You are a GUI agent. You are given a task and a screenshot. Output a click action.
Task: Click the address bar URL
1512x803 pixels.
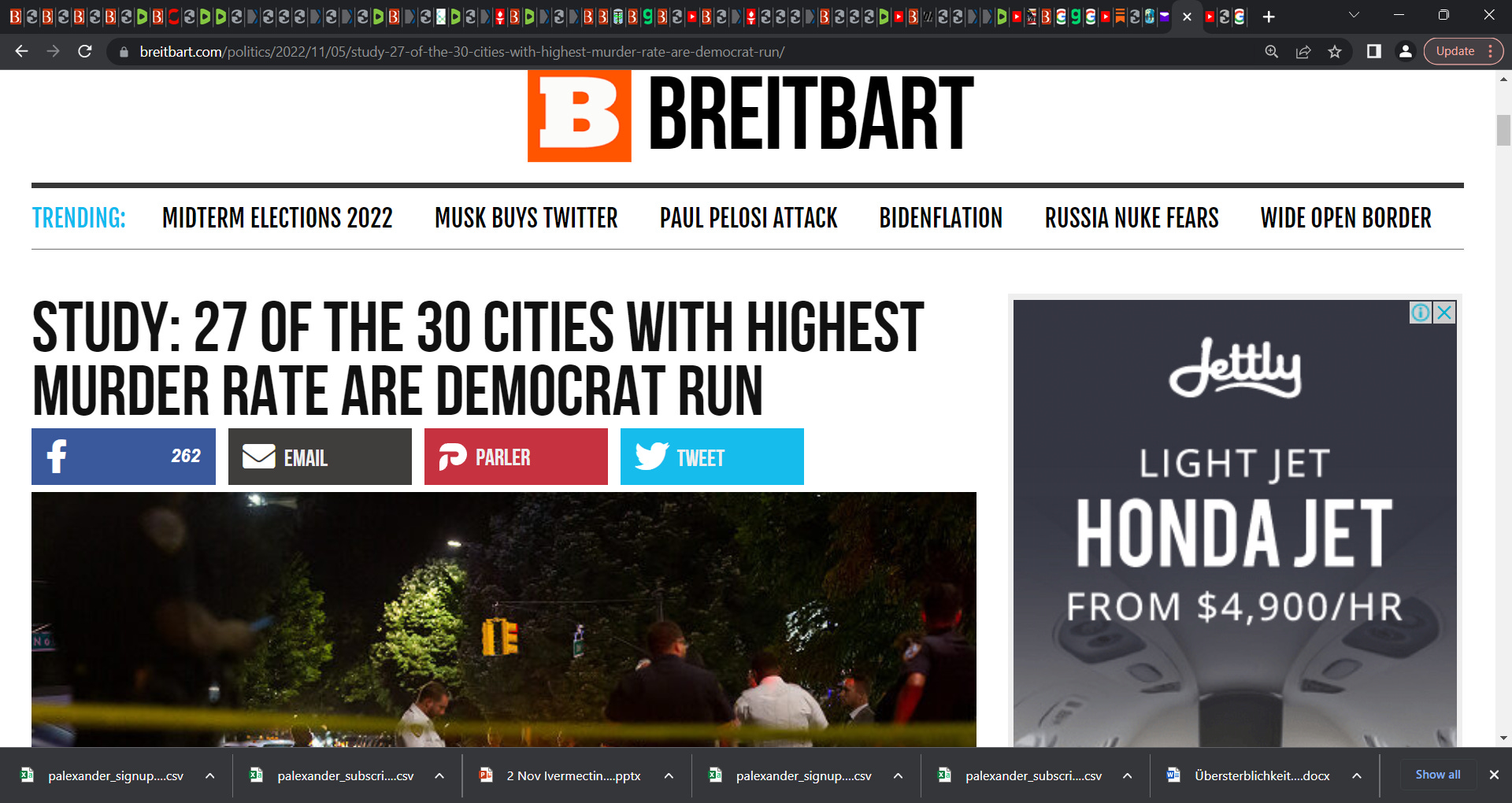[462, 52]
